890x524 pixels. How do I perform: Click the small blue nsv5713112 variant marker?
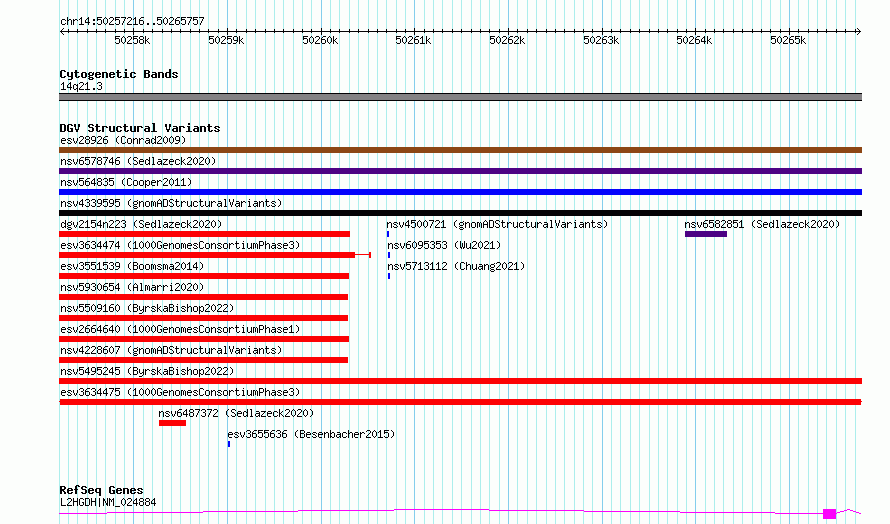388,275
